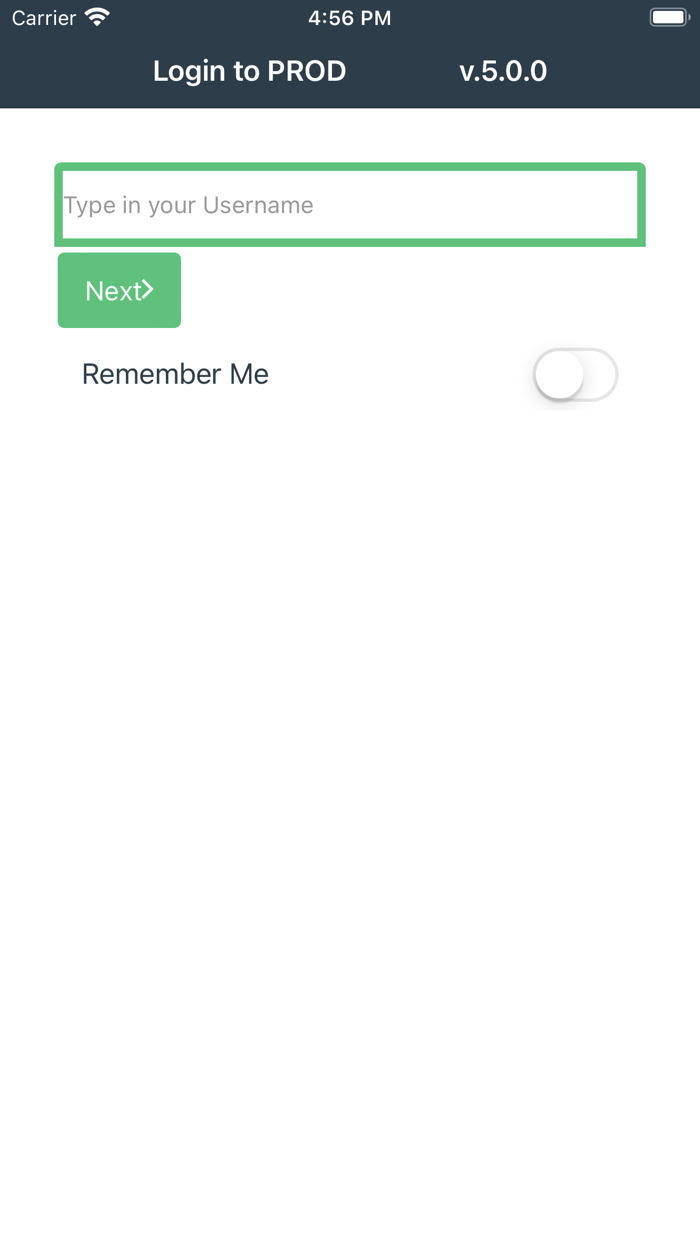Click the dark navigation header bar
The image size is (700, 1244).
[350, 70]
